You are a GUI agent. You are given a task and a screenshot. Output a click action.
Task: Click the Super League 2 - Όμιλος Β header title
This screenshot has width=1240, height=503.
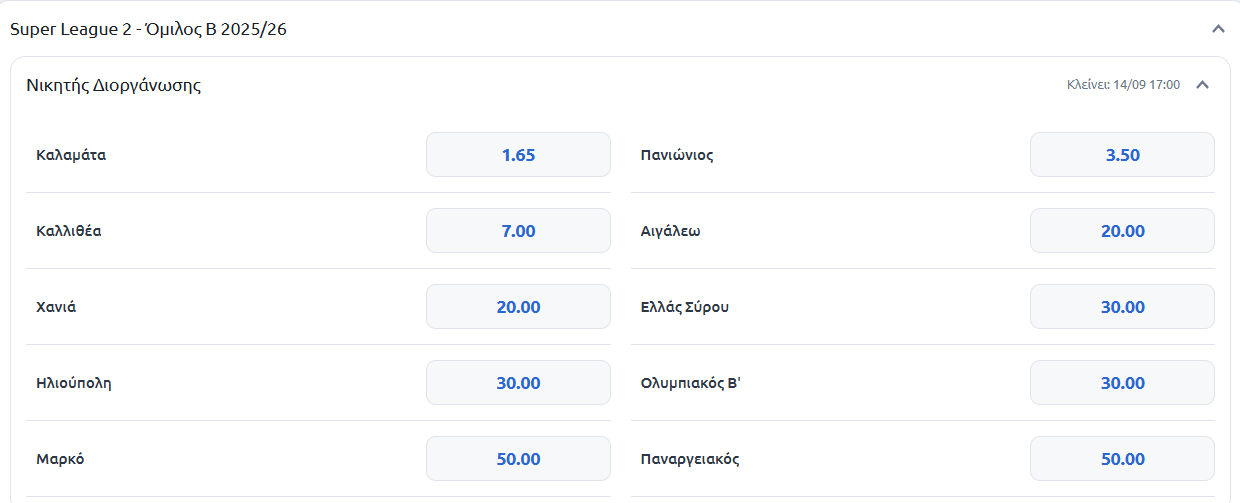tap(148, 29)
